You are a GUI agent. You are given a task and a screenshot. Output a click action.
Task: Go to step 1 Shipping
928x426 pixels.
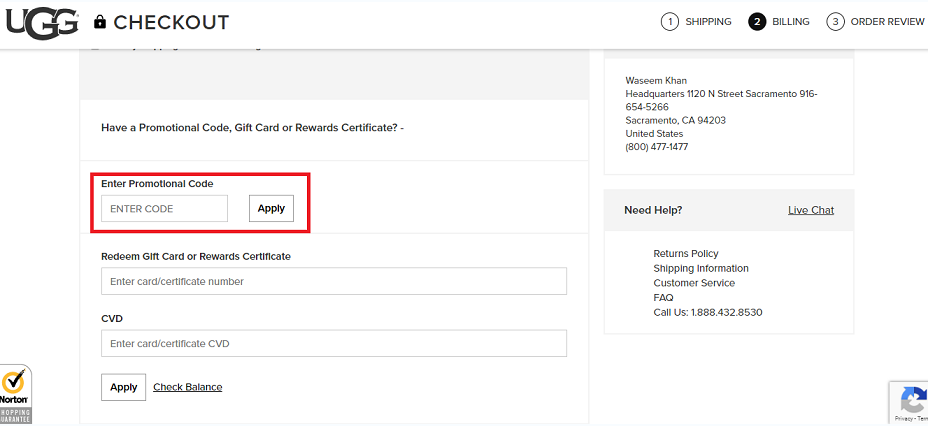pyautogui.click(x=696, y=22)
